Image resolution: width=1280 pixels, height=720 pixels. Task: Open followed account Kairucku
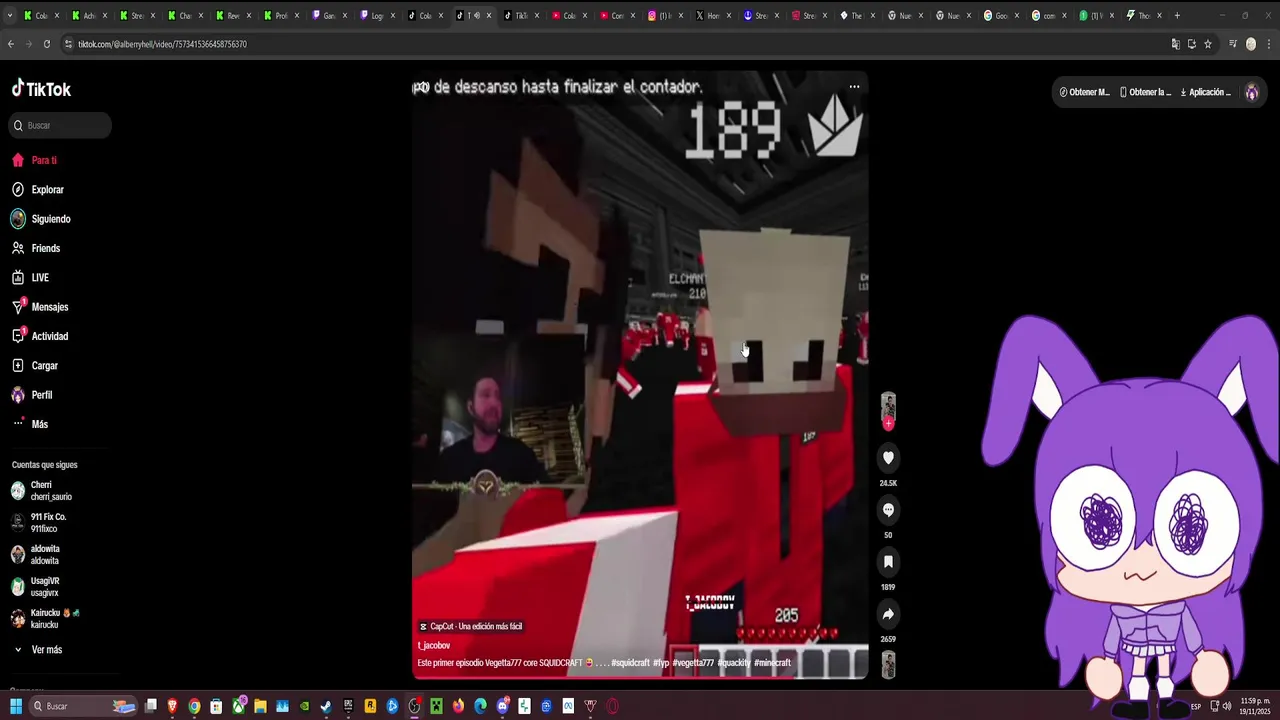[46, 619]
